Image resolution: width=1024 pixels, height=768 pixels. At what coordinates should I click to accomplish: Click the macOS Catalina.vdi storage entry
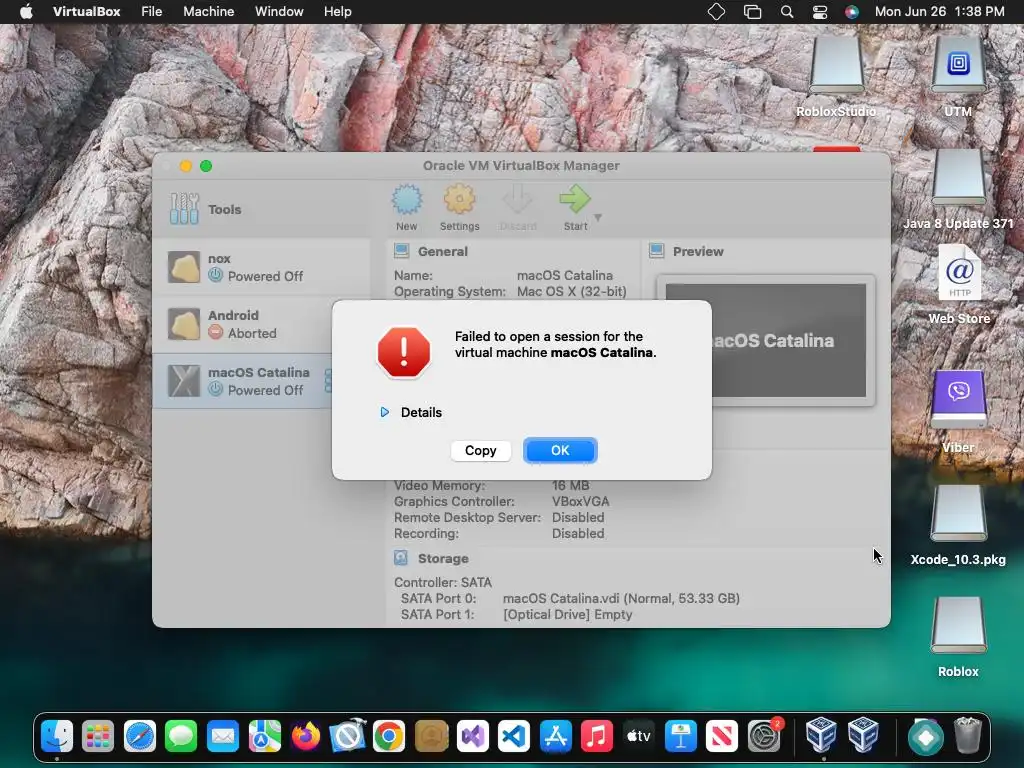click(621, 598)
